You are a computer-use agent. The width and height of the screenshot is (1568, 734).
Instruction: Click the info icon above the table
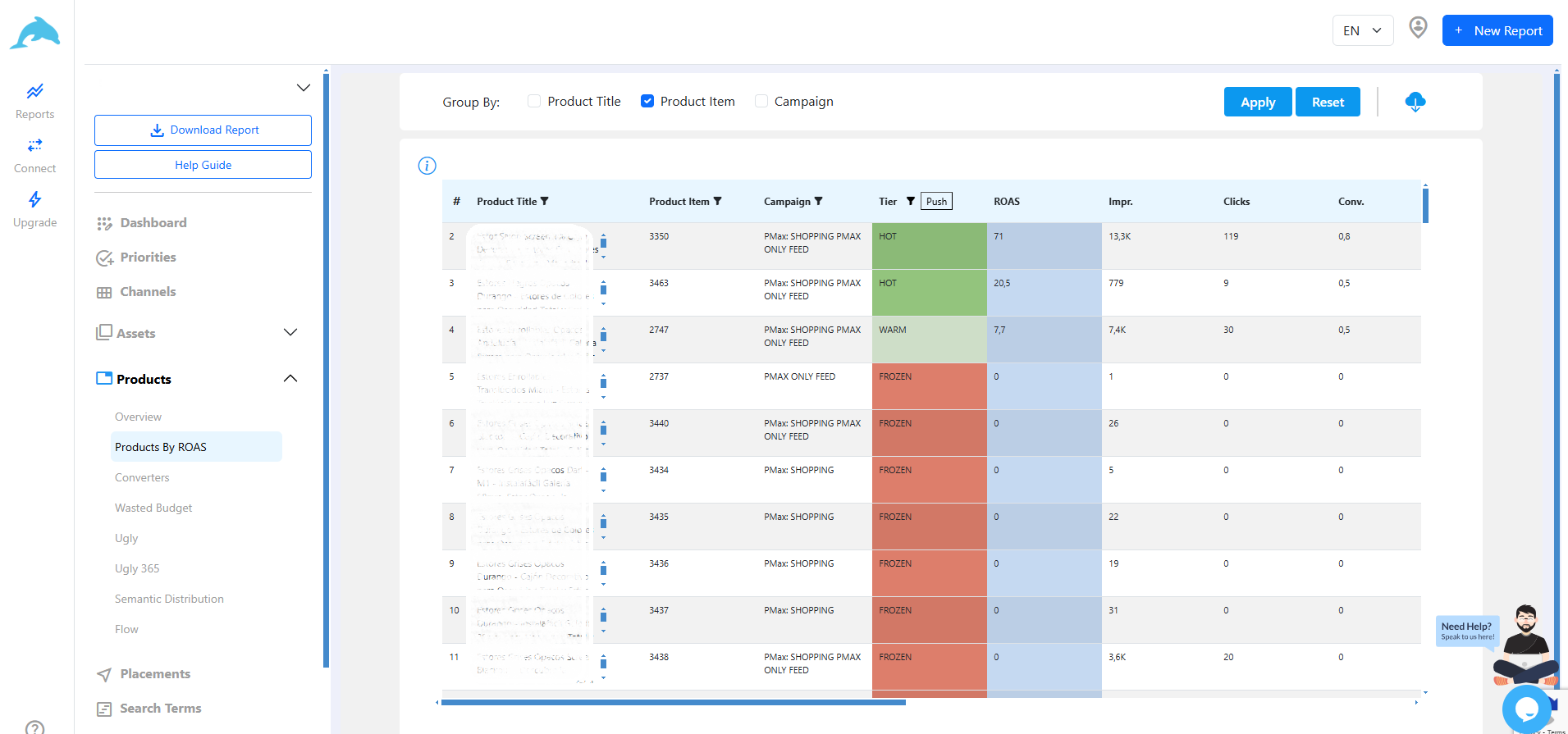[427, 166]
